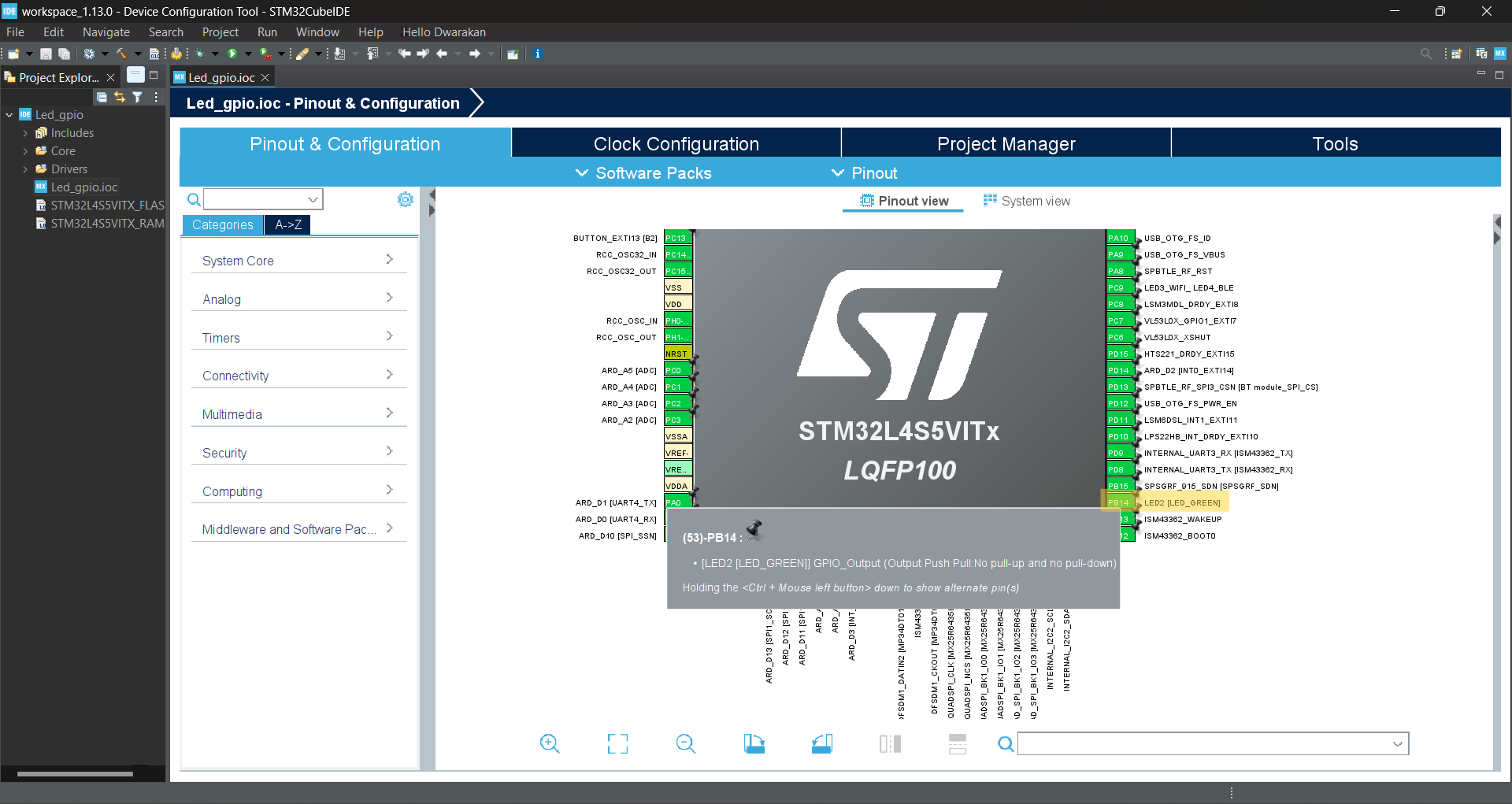Click the pinout search magnifier icon
Image resolution: width=1512 pixels, height=804 pixels.
click(x=1006, y=743)
